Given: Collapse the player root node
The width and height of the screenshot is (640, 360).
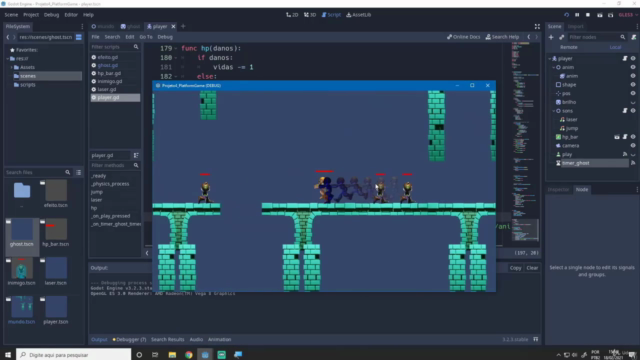Looking at the screenshot, I should (x=550, y=58).
